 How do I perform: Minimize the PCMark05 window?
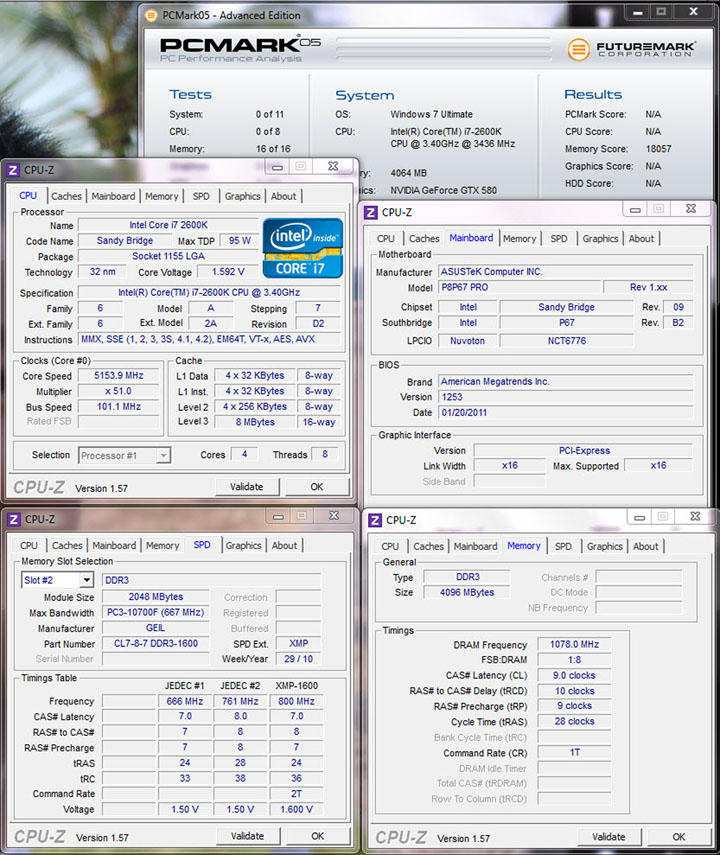pyautogui.click(x=638, y=11)
